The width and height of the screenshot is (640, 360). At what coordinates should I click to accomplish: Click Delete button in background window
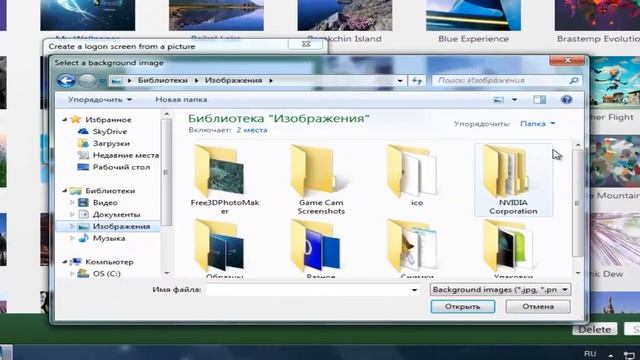point(595,329)
